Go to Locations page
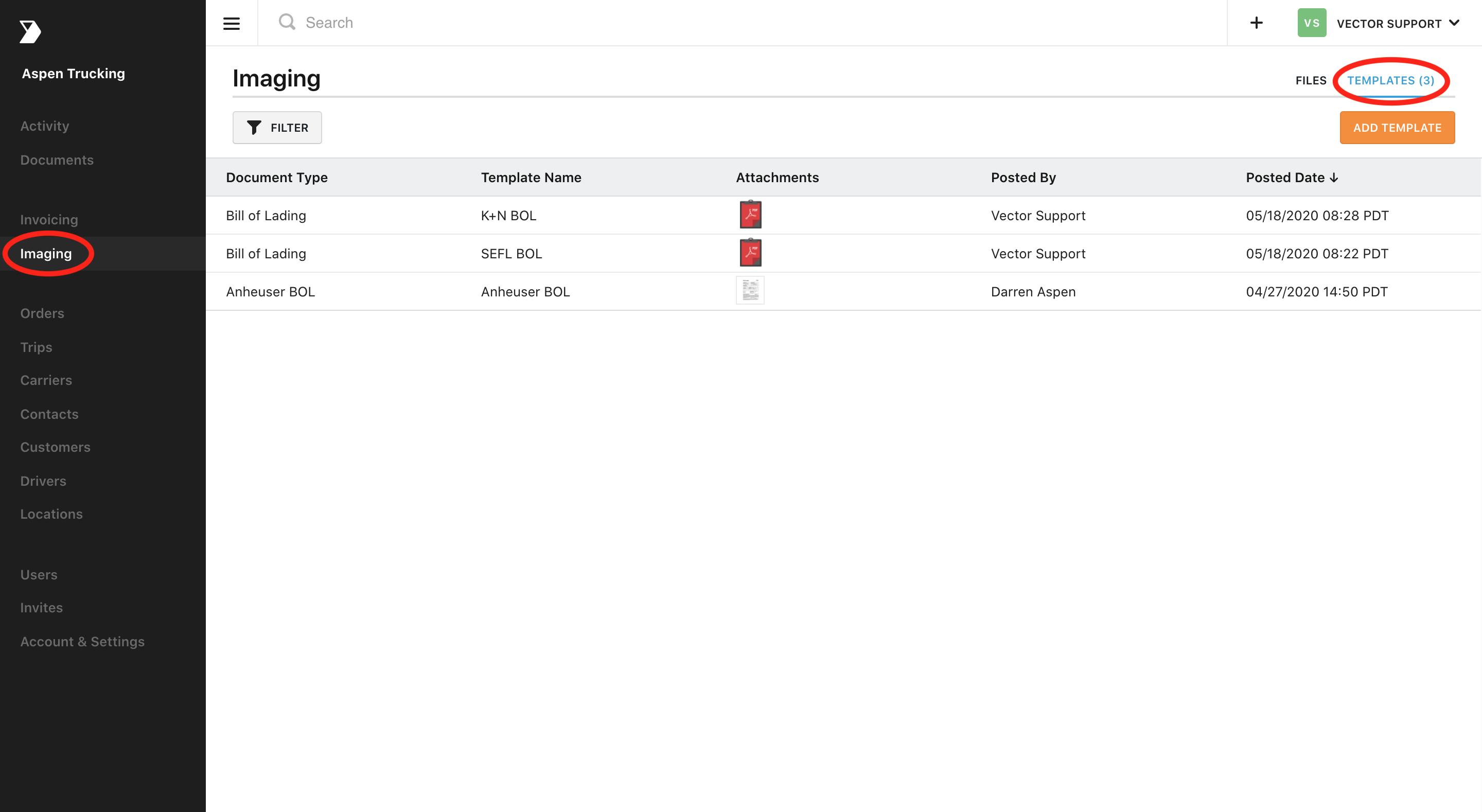This screenshot has height=812, width=1482. (51, 514)
